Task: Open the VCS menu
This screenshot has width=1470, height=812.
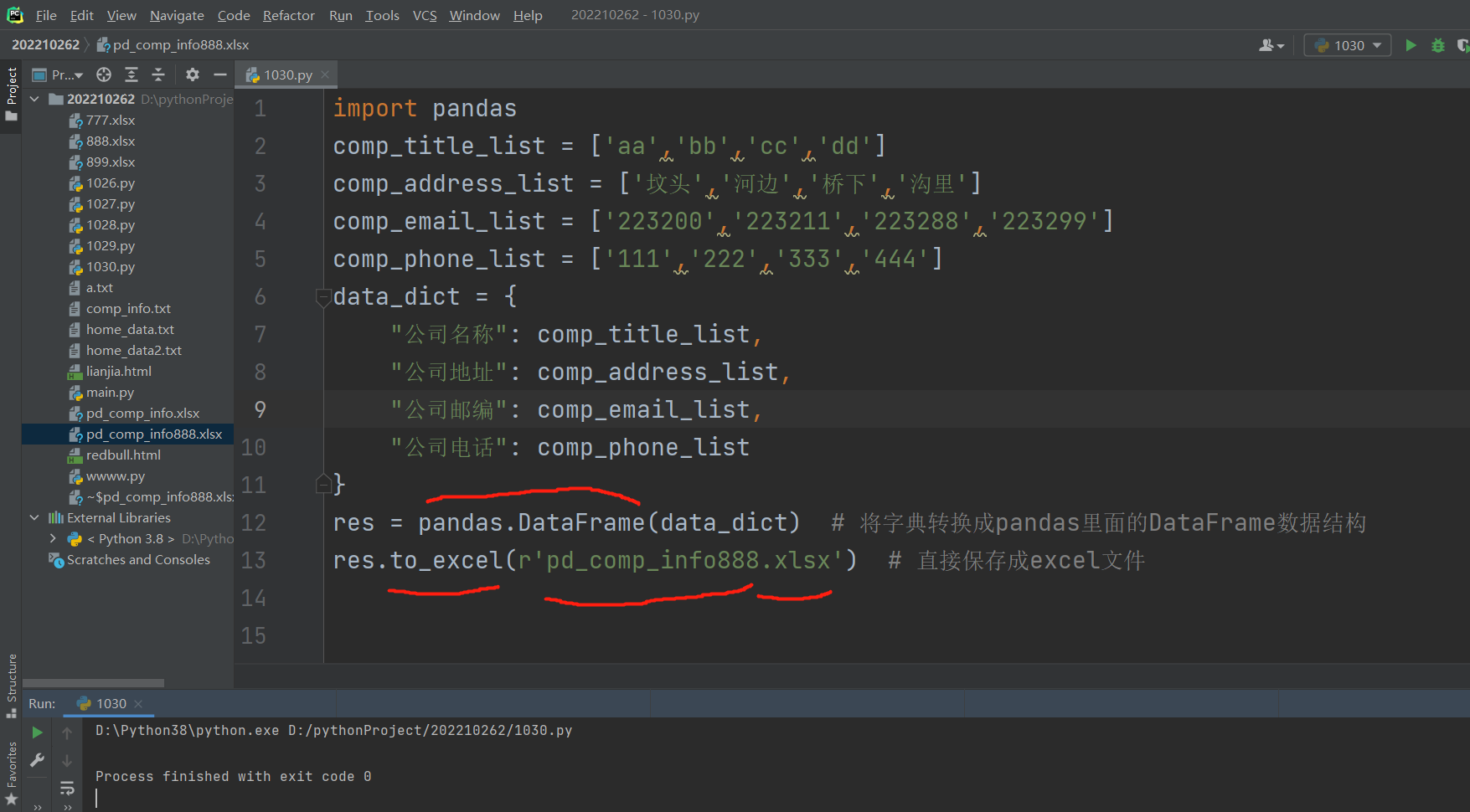Action: point(425,15)
